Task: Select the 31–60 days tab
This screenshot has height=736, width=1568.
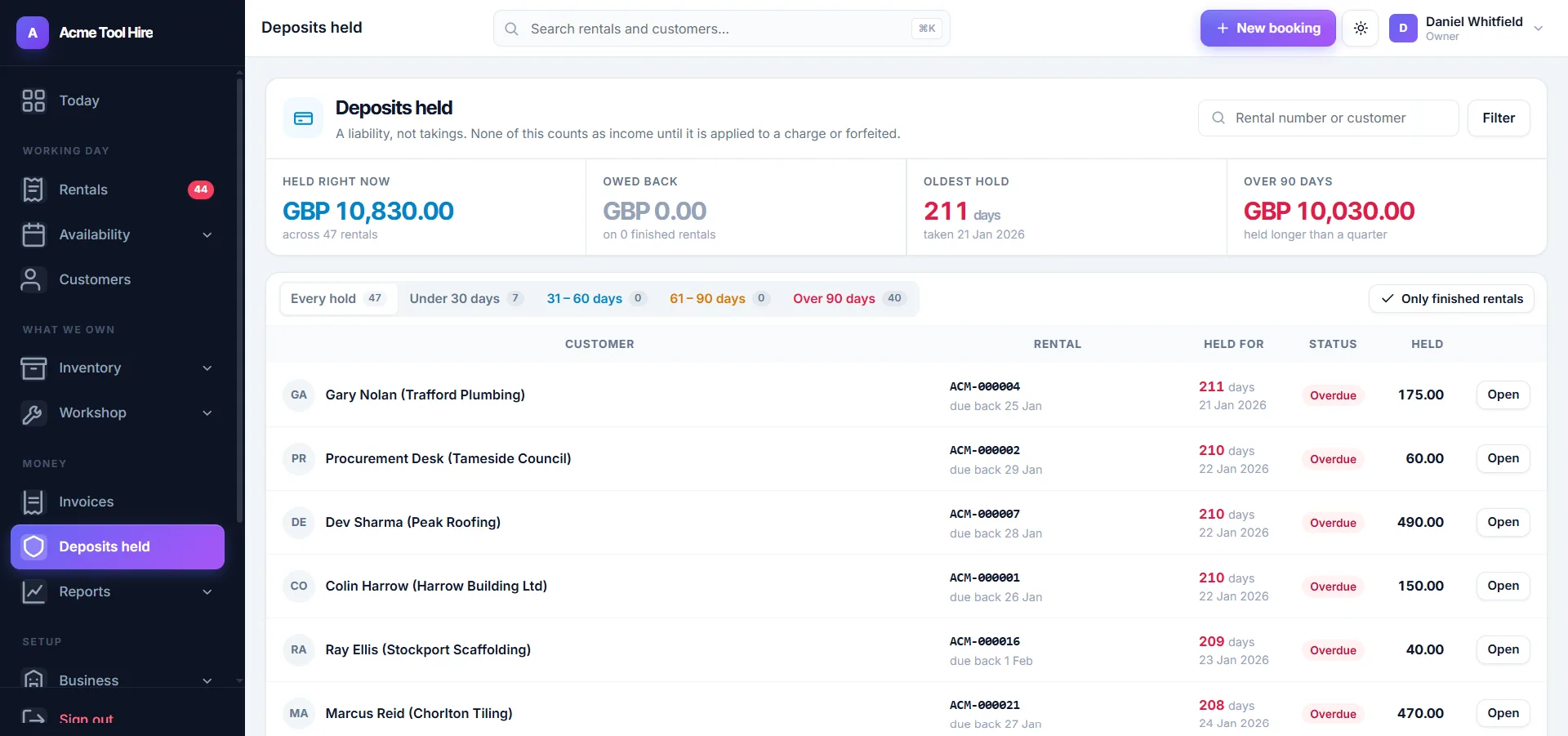Action: click(x=597, y=299)
